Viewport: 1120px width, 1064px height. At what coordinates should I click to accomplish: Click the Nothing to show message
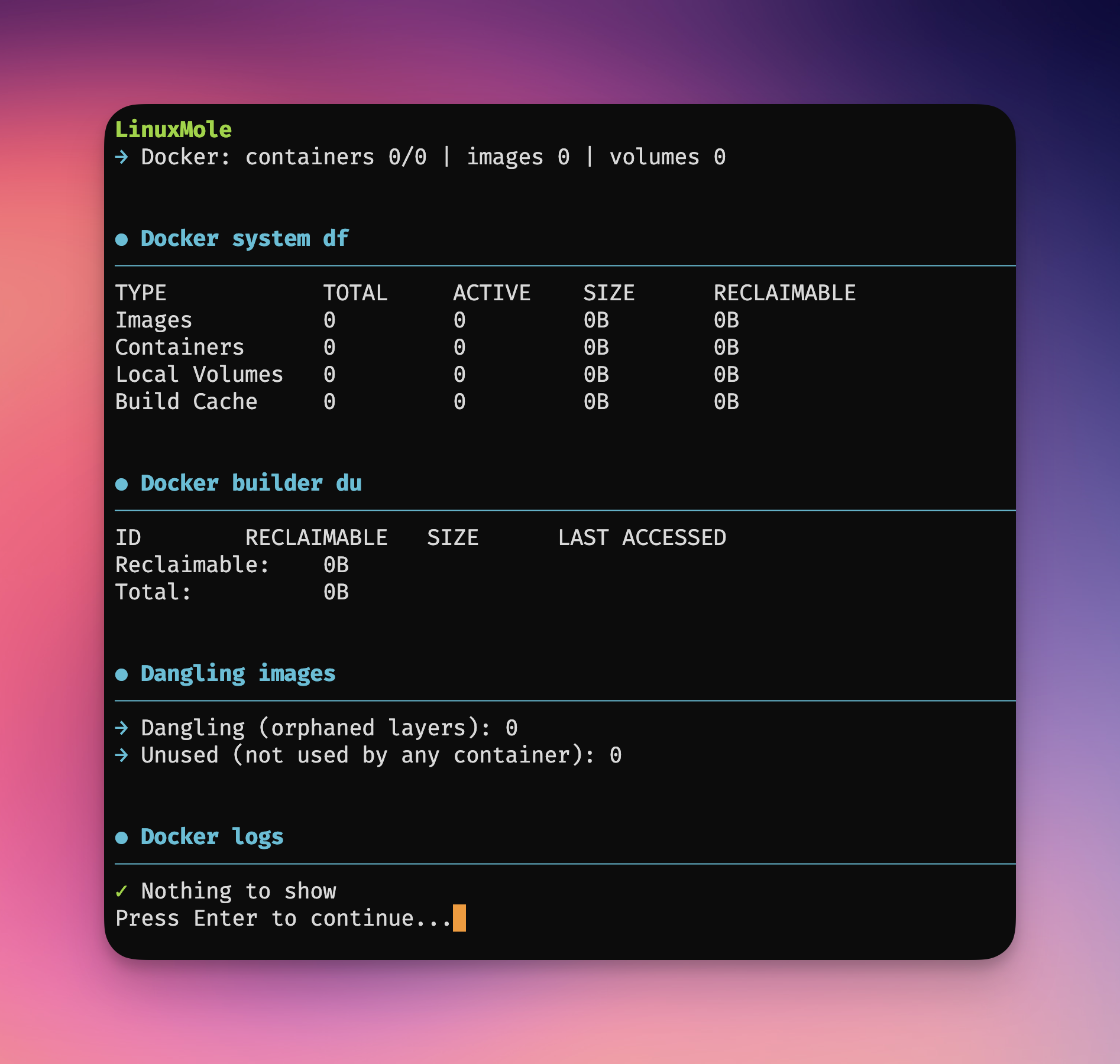point(238,891)
